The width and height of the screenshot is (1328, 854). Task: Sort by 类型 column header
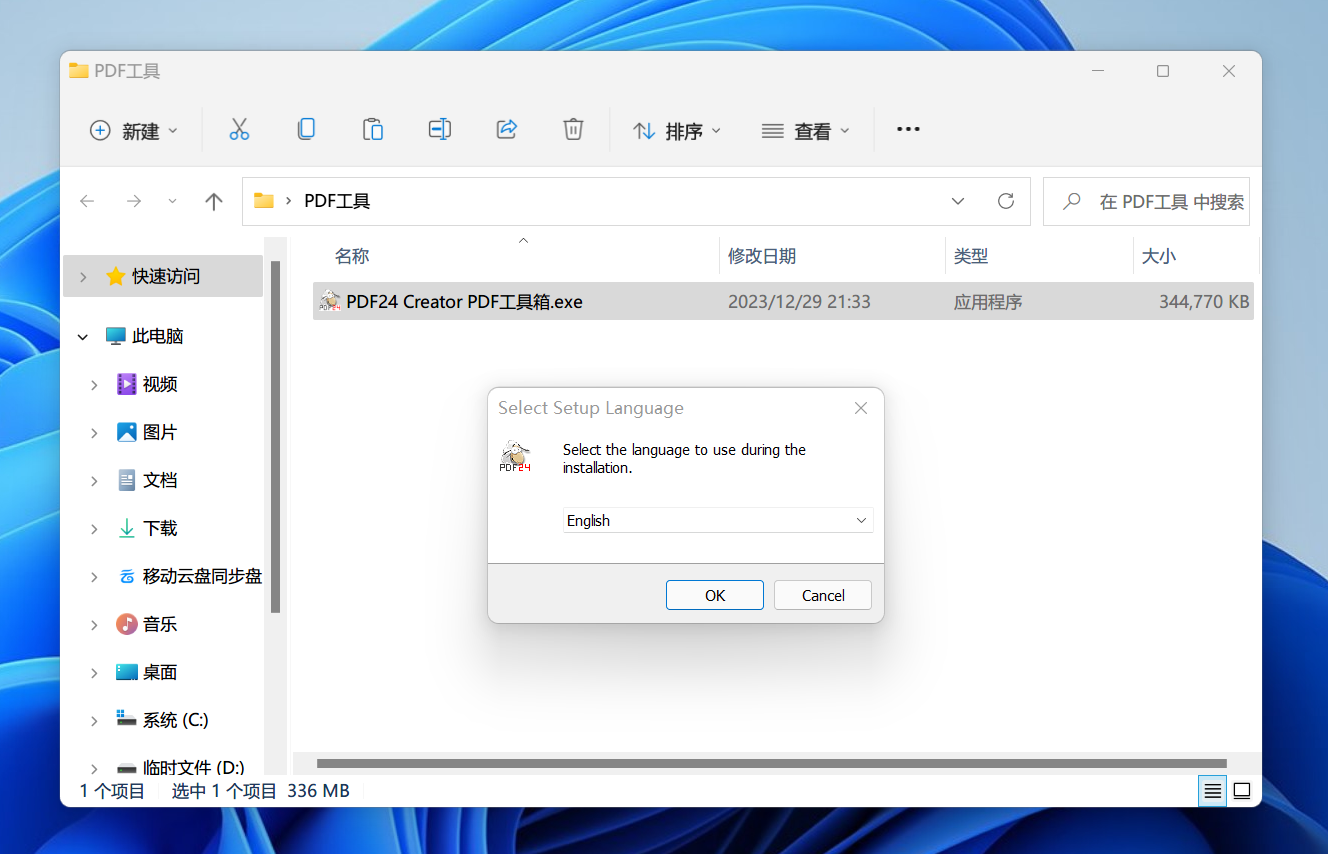tap(971, 256)
